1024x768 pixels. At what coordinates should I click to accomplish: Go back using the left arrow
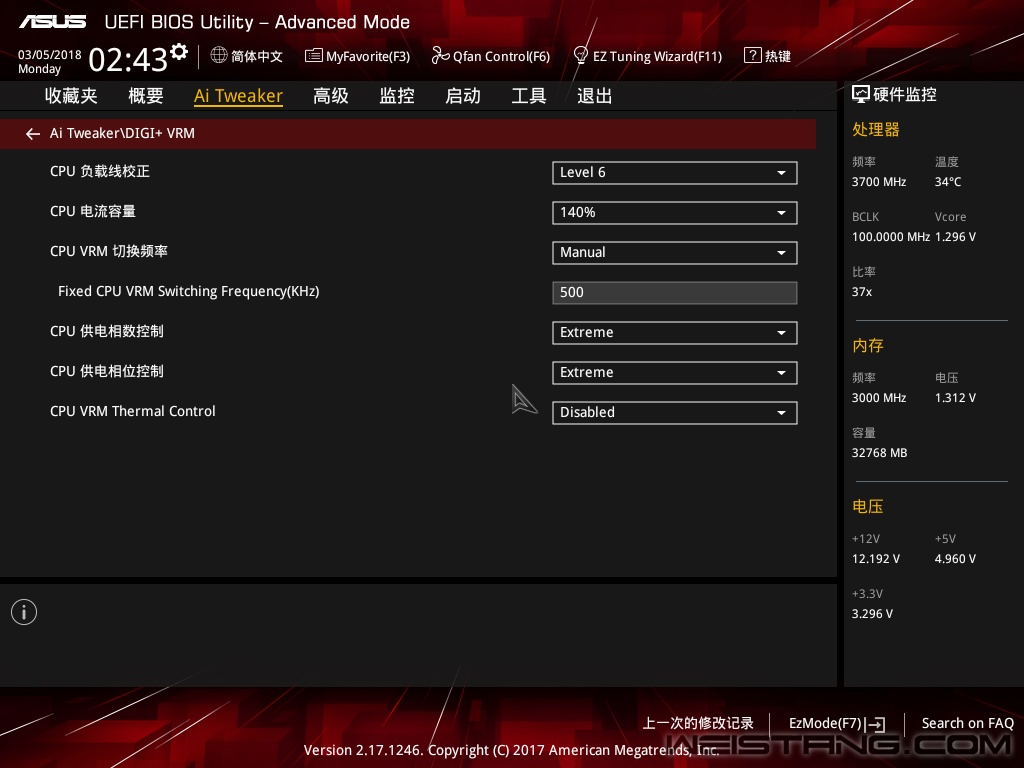33,134
